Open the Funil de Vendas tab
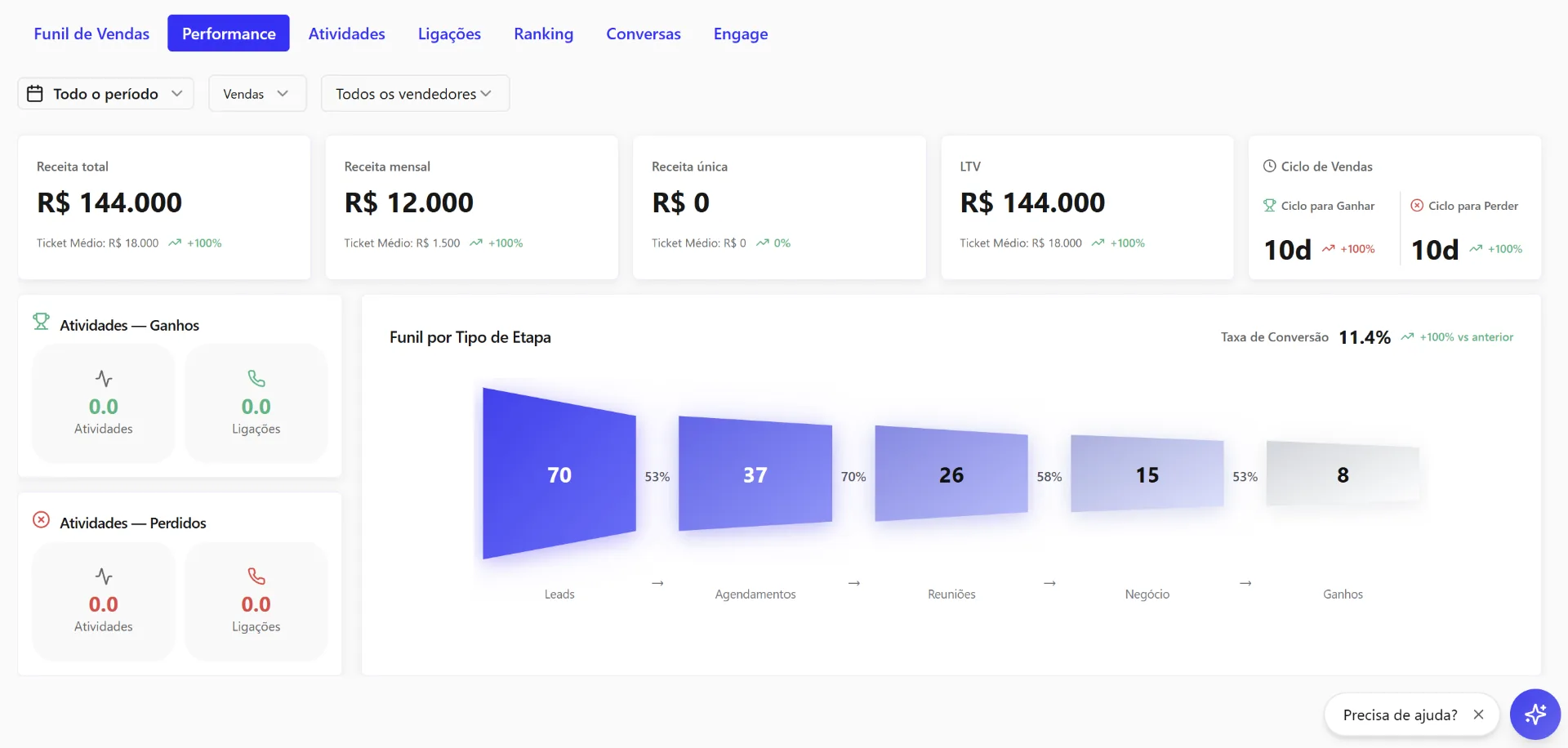This screenshot has width=1568, height=748. pos(91,33)
